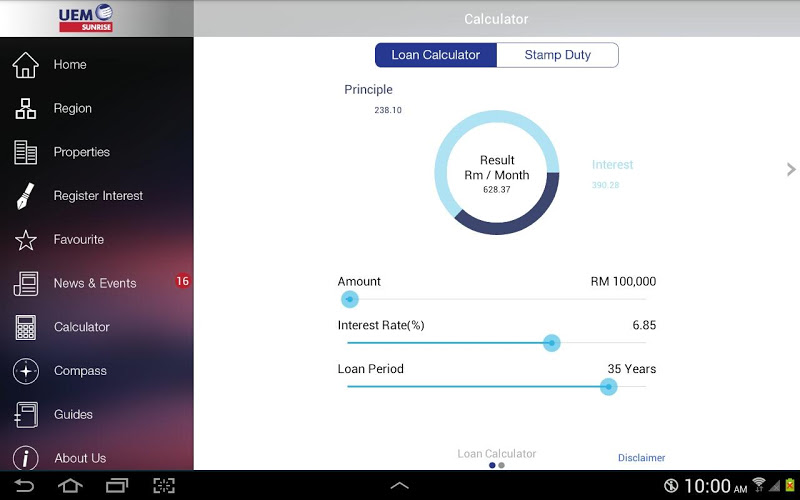Open the Compass icon
This screenshot has width=800, height=500.
pos(26,371)
